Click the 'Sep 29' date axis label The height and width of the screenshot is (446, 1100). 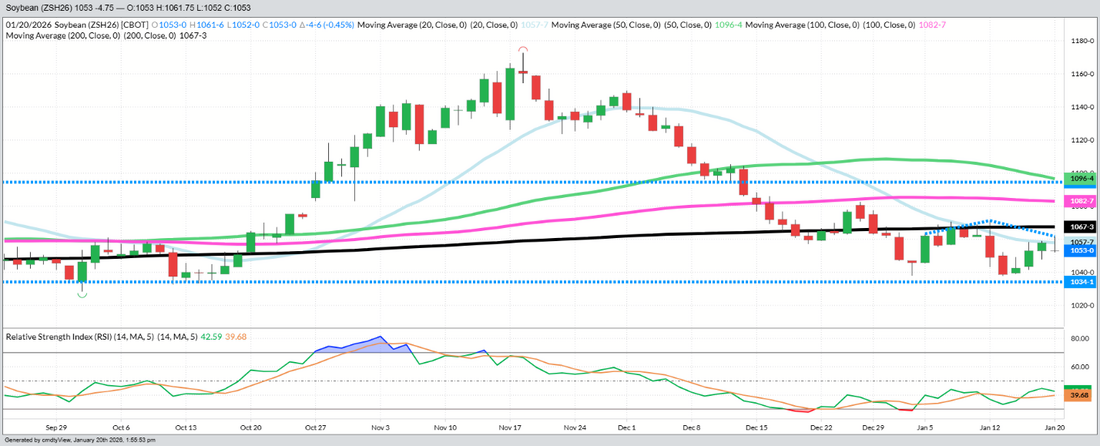56,427
